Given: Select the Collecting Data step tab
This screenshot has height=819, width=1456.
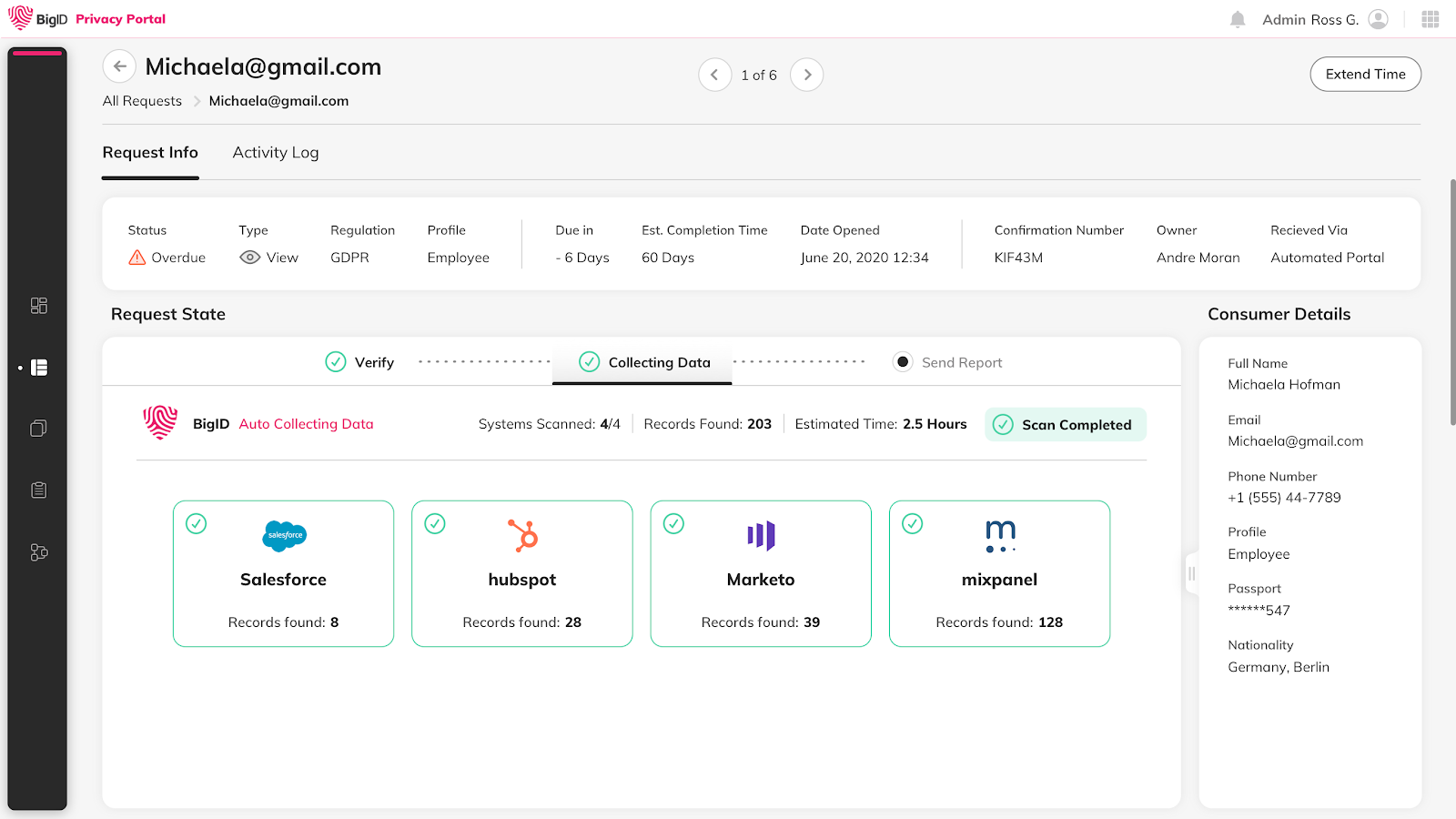Looking at the screenshot, I should 642,362.
